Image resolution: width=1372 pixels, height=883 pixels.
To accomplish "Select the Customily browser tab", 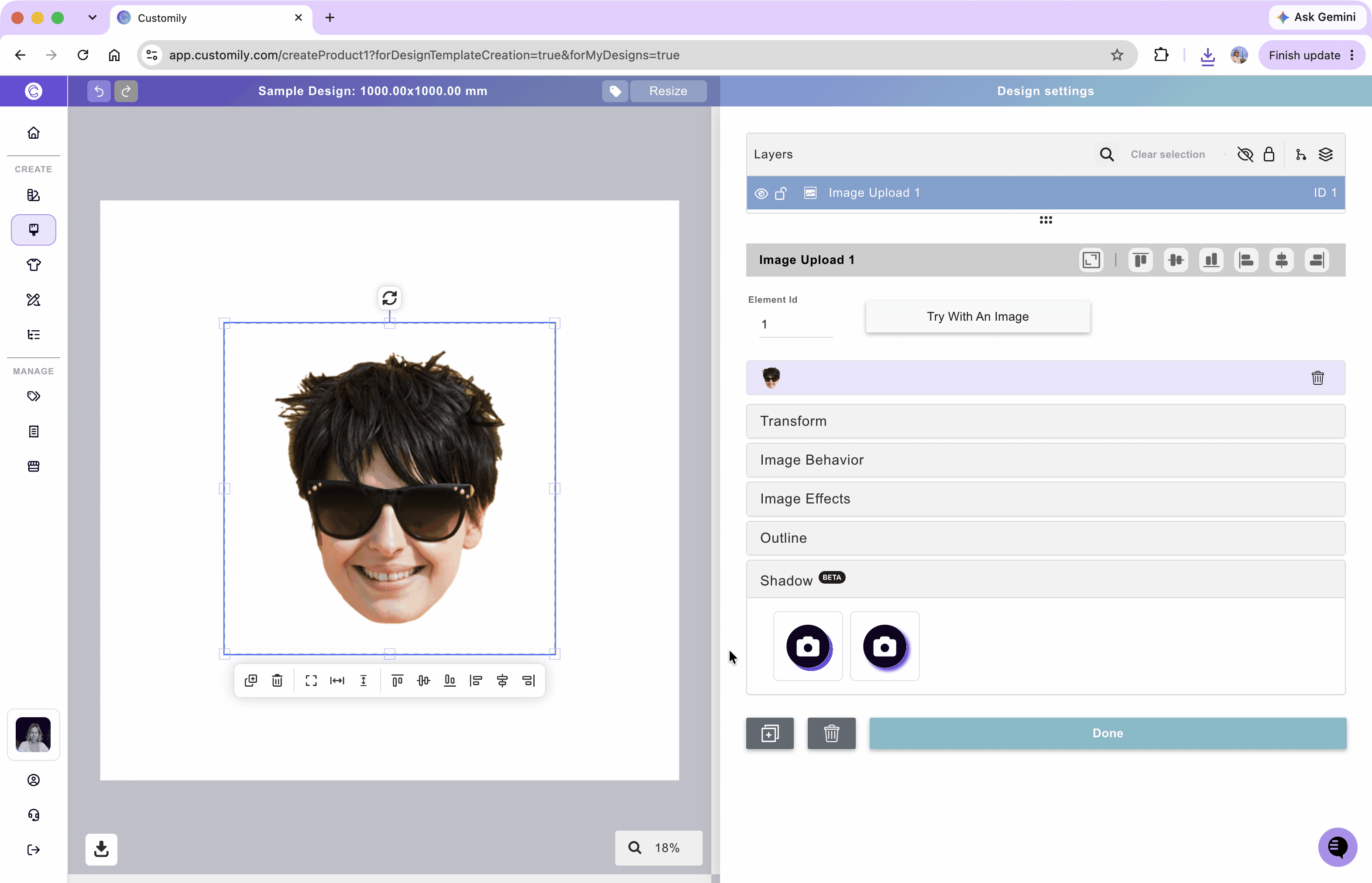I will point(210,18).
